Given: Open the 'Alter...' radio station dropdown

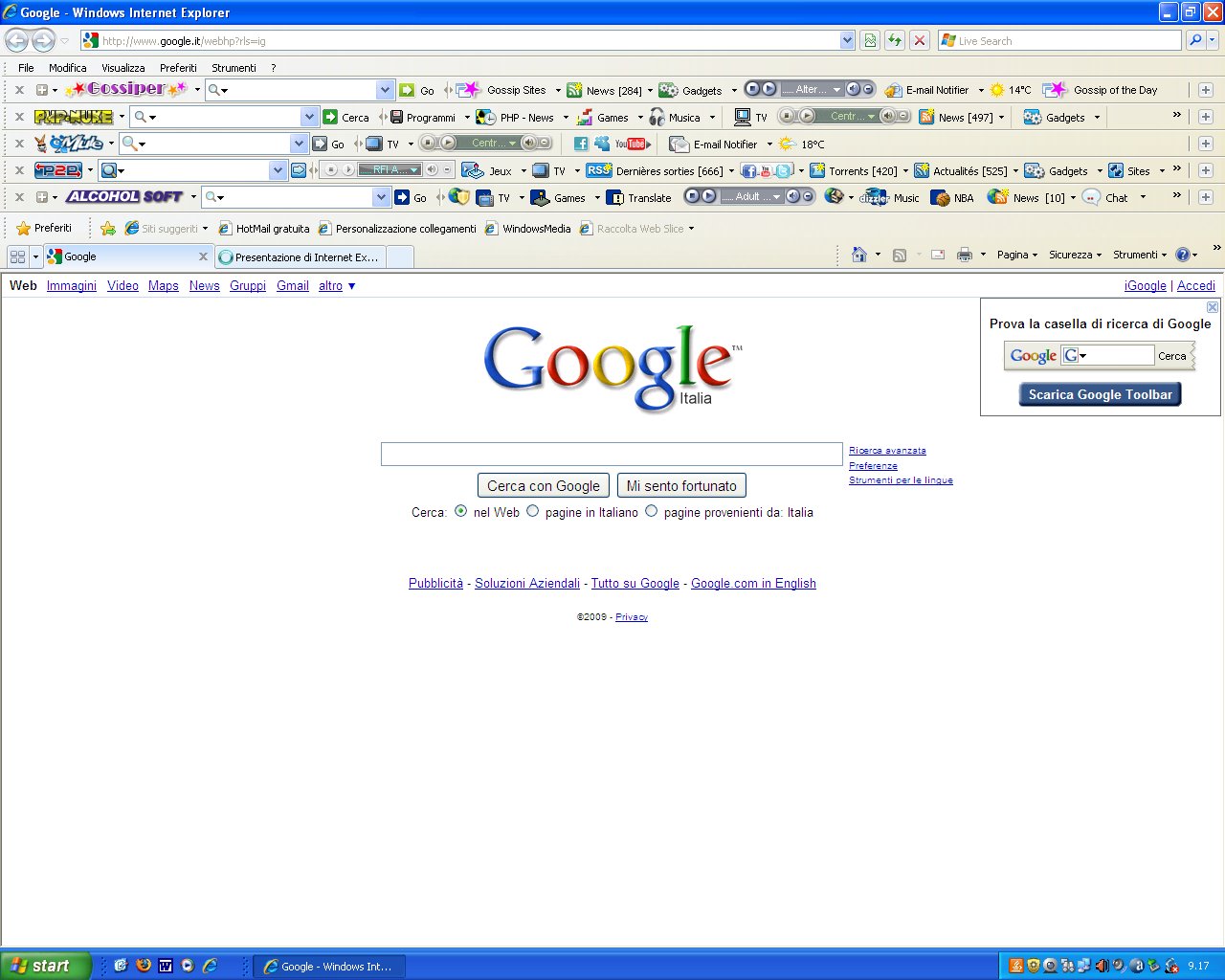Looking at the screenshot, I should pos(836,90).
